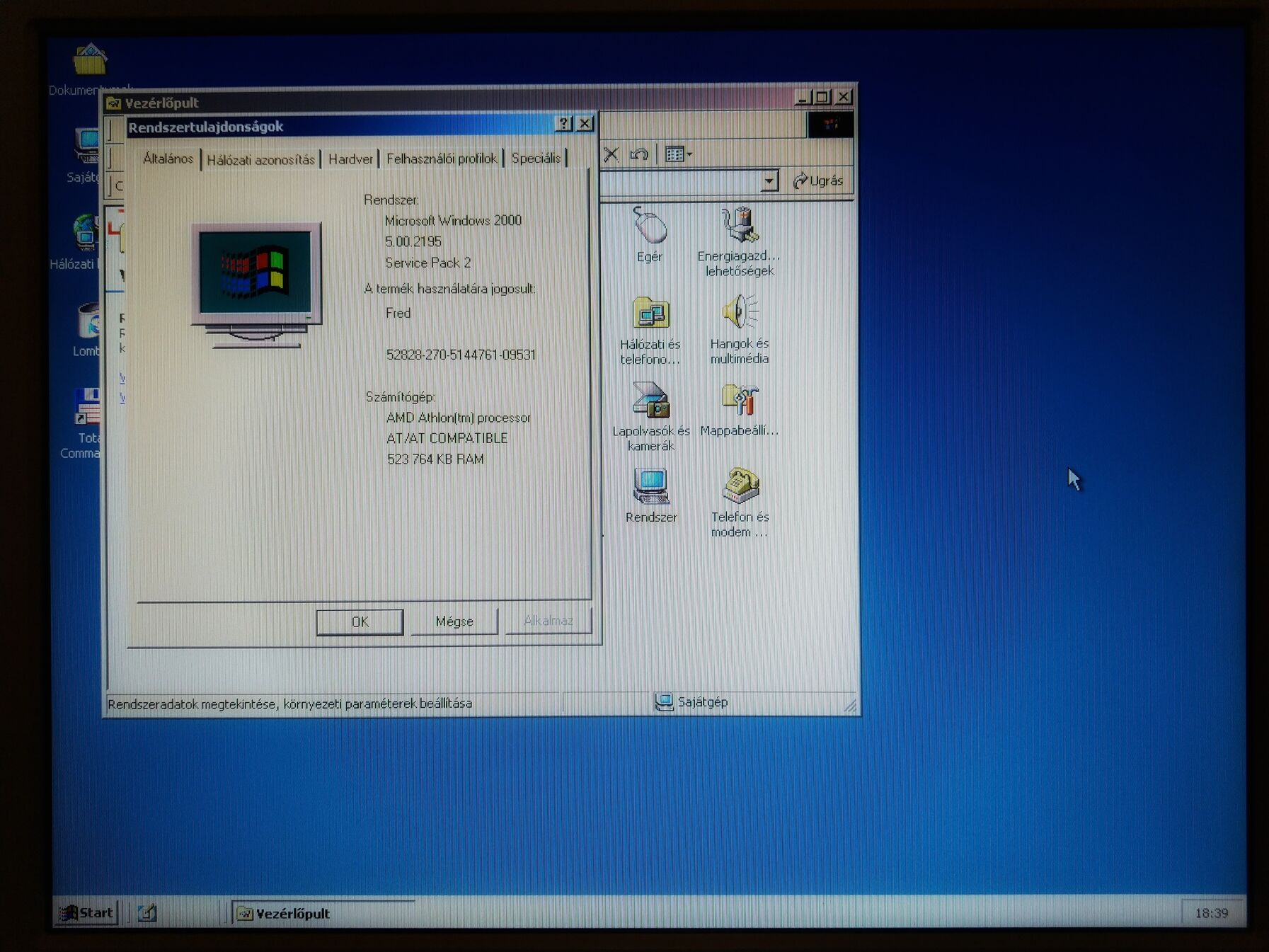Switch to the Felhasználói profilok tab
The height and width of the screenshot is (952, 1269).
click(442, 159)
